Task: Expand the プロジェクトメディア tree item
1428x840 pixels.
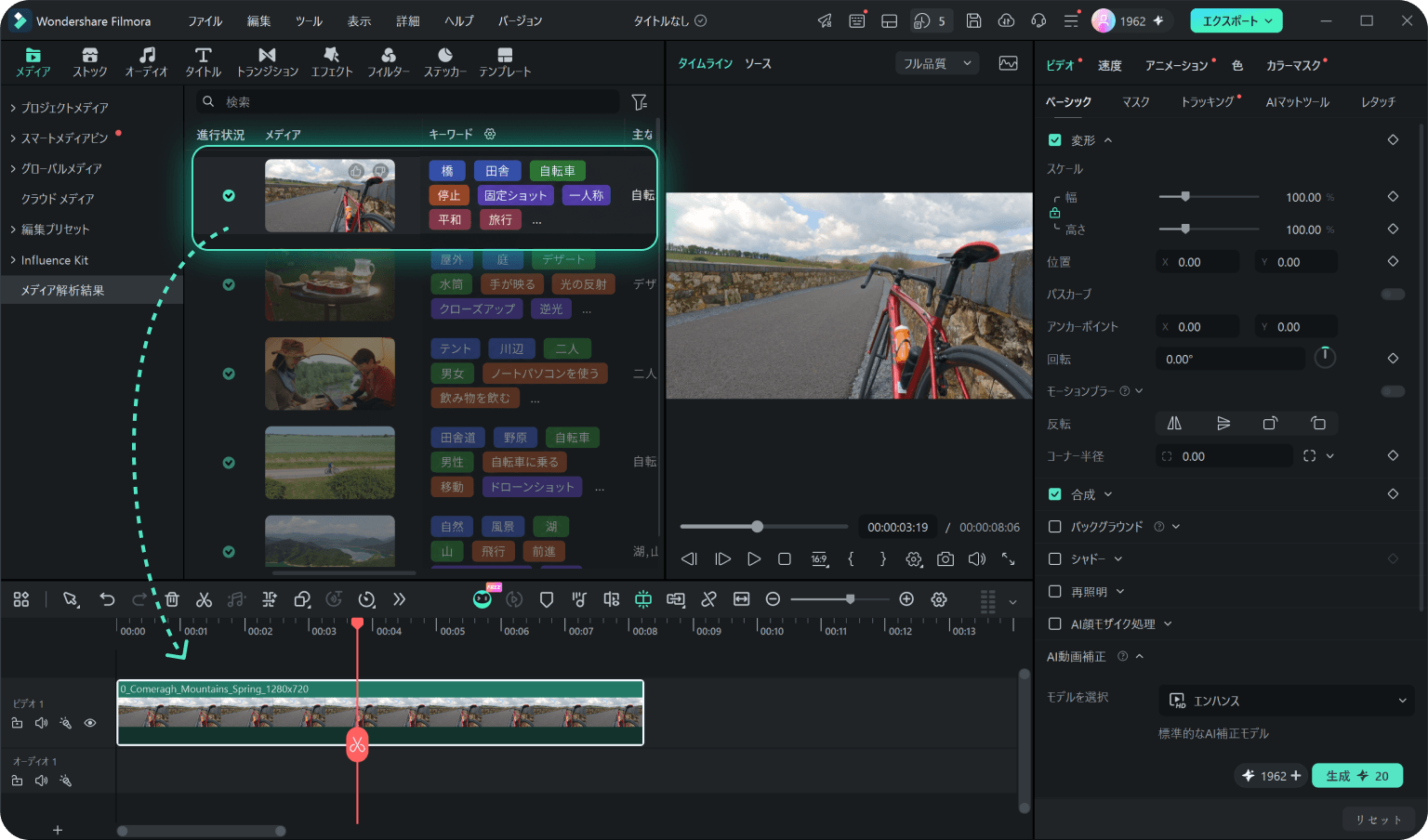Action: (13, 108)
